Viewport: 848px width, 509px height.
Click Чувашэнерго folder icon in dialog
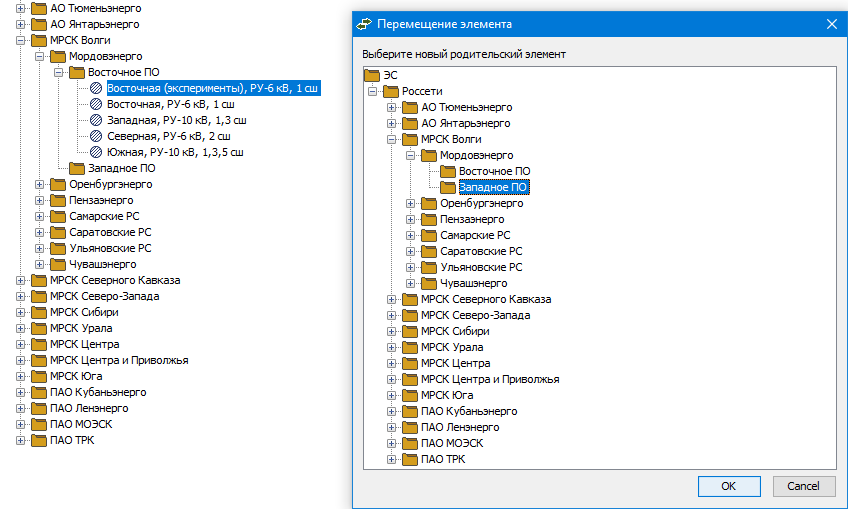(x=429, y=283)
